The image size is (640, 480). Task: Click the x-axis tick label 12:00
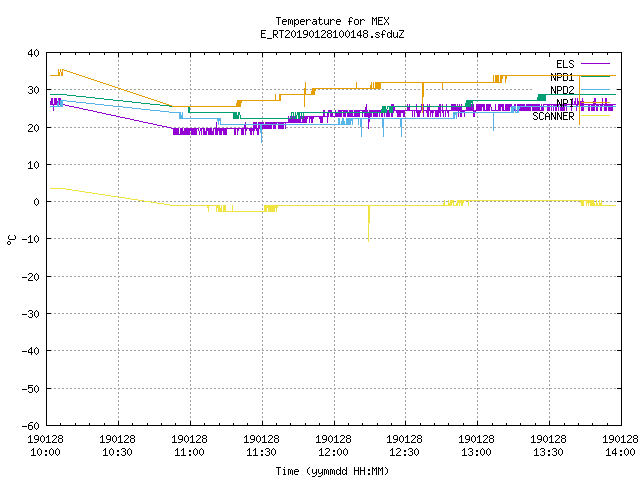(x=333, y=452)
